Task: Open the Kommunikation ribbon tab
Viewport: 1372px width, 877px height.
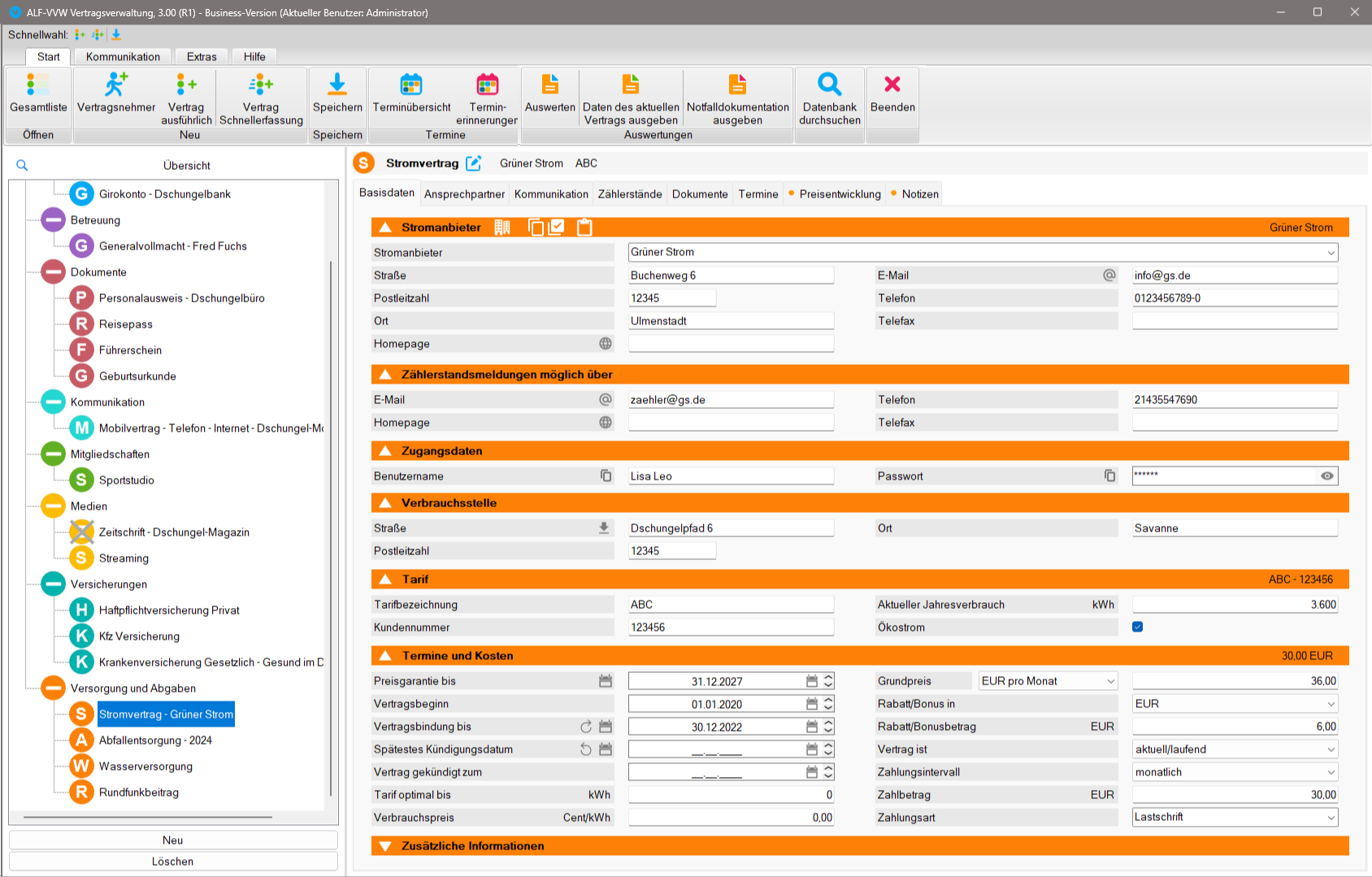Action: [123, 57]
